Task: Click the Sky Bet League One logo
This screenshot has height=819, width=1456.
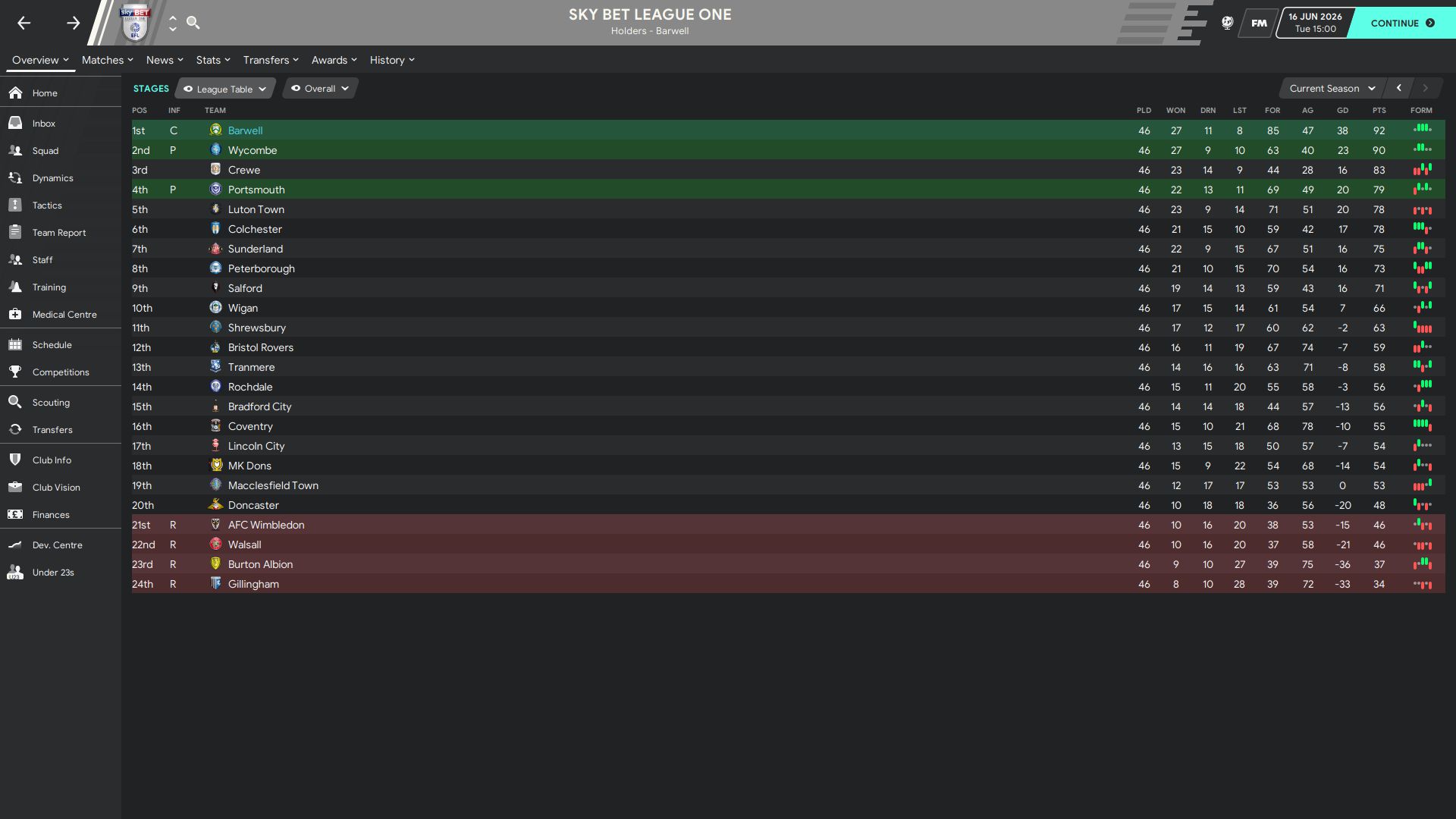Action: (x=136, y=22)
